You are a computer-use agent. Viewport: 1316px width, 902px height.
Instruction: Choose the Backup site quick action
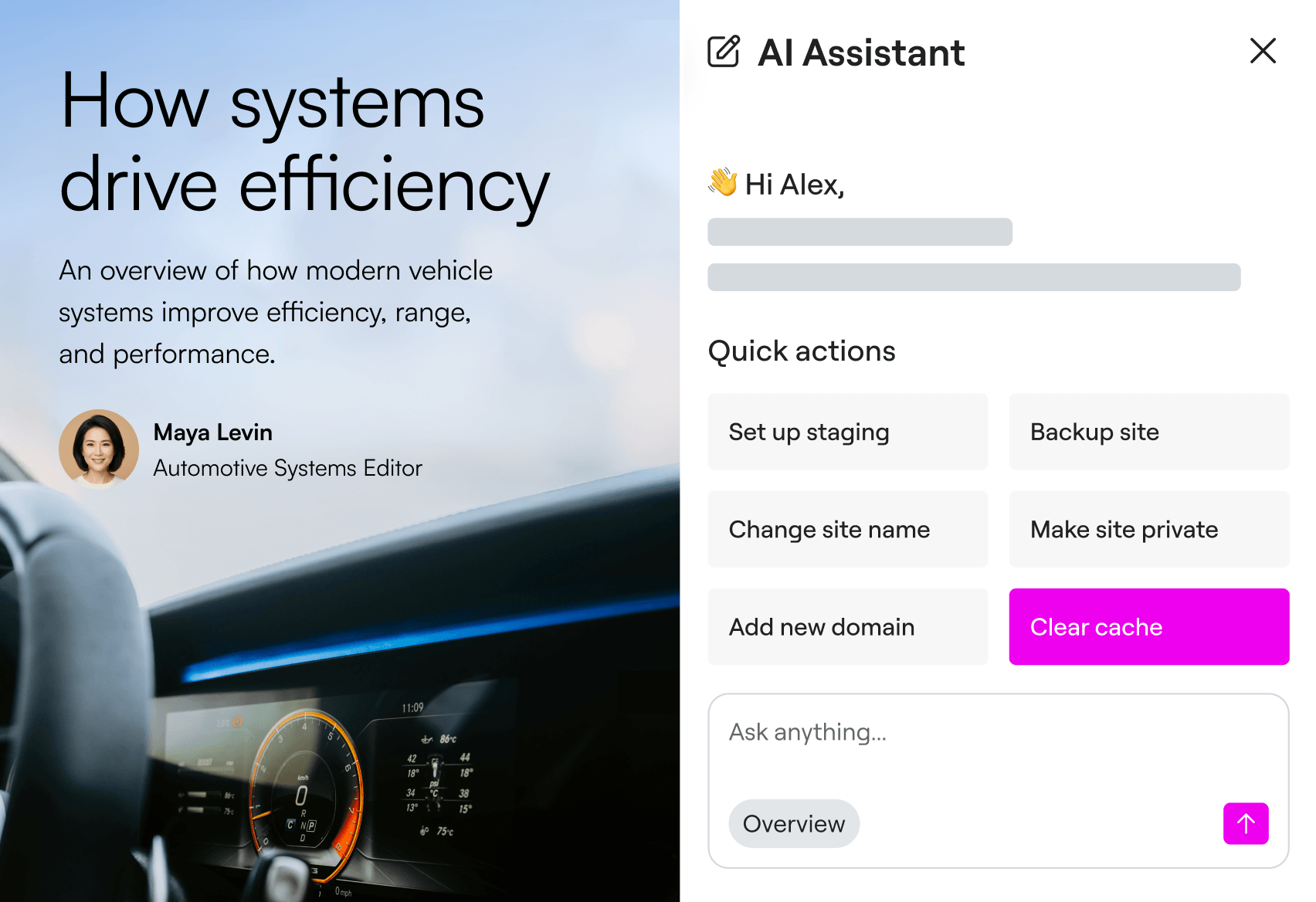(1148, 432)
